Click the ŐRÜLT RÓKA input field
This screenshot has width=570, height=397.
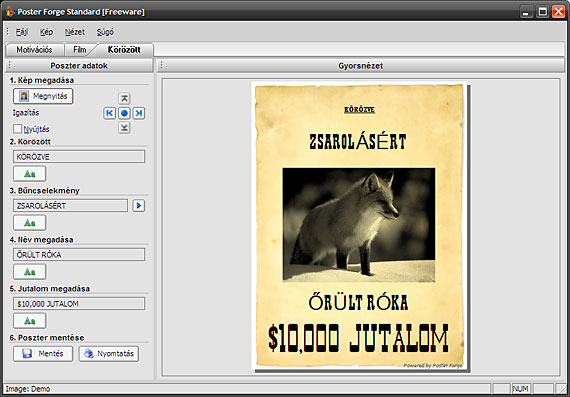pyautogui.click(x=79, y=254)
